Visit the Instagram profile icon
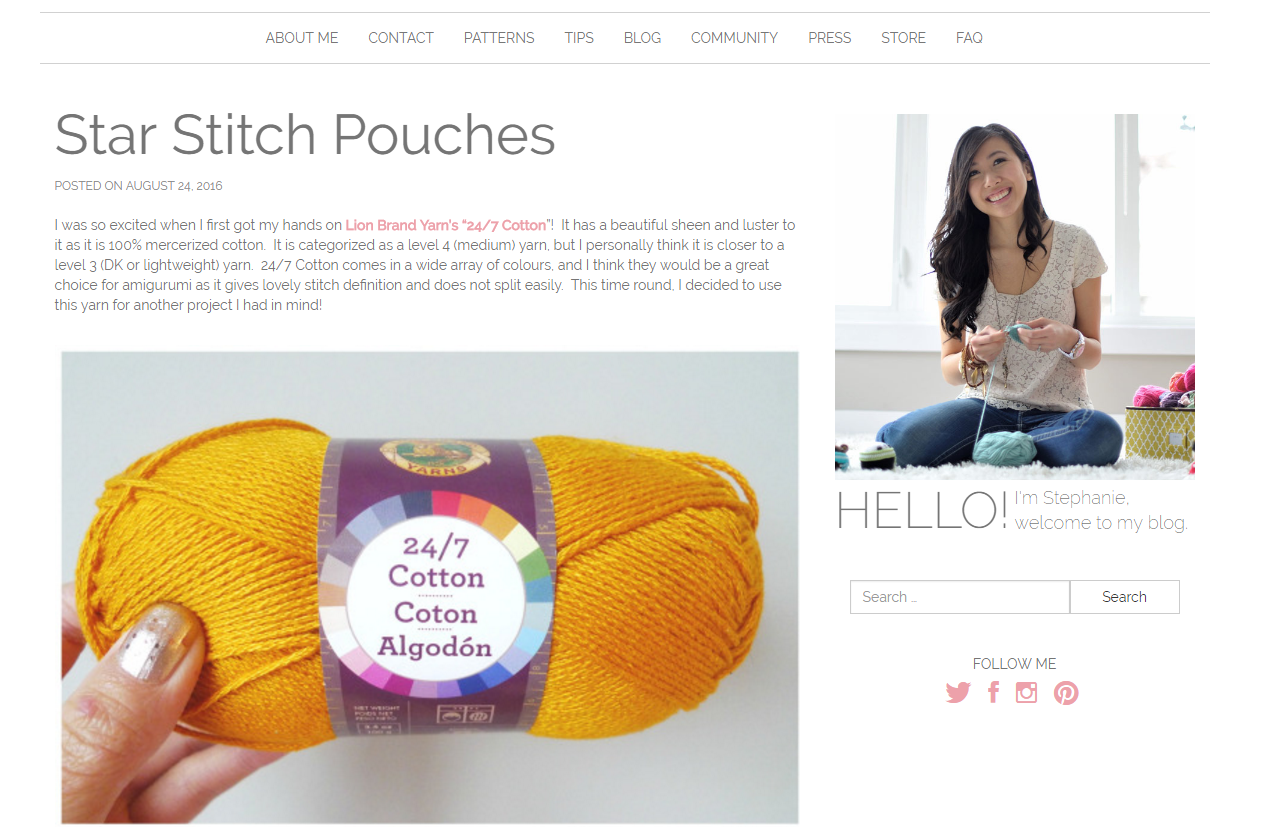The width and height of the screenshot is (1272, 827). (x=1026, y=692)
